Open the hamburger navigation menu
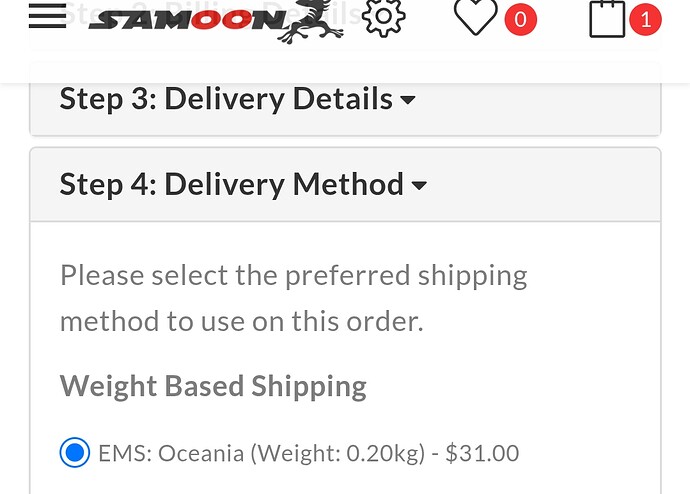 click(48, 15)
